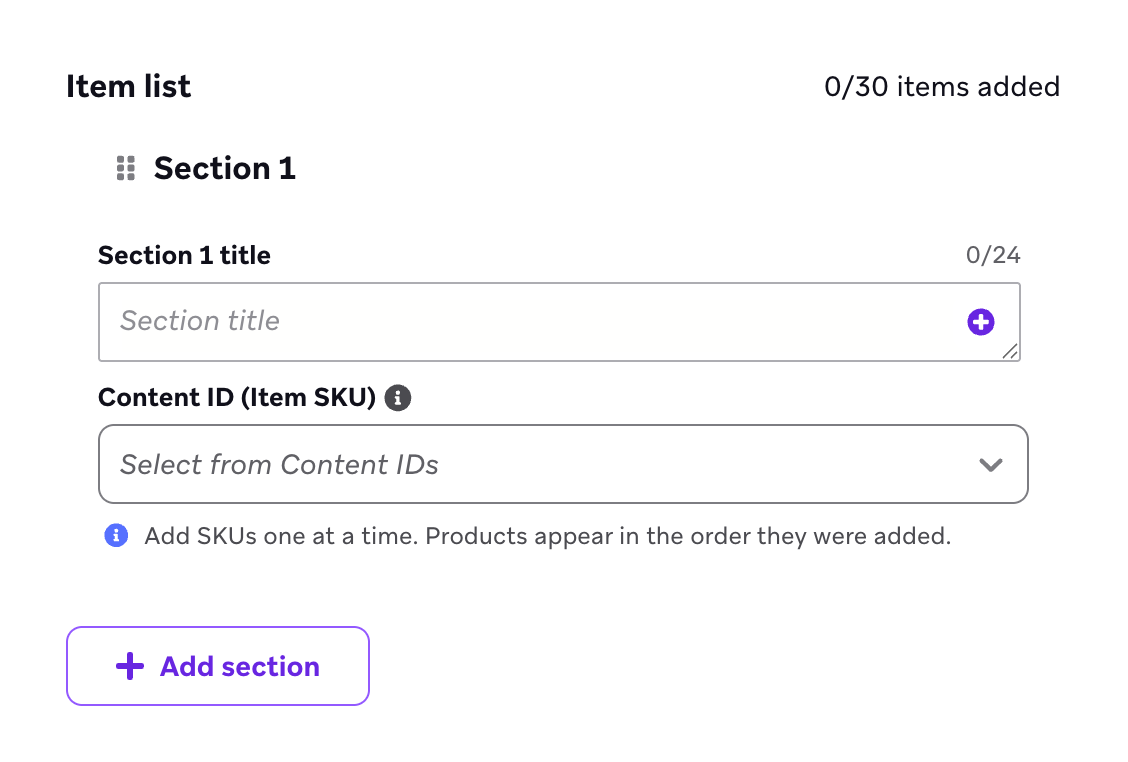Open the Content ID (Item SKU) combo box
1128x762 pixels.
click(562, 464)
